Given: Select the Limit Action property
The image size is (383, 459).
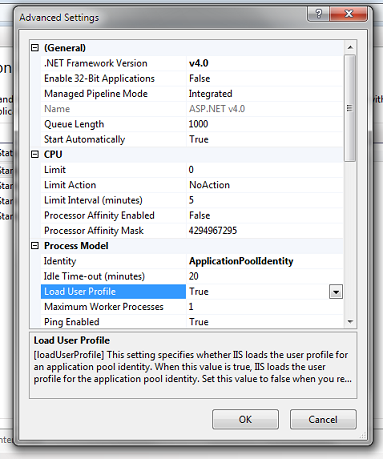Looking at the screenshot, I should point(113,185).
